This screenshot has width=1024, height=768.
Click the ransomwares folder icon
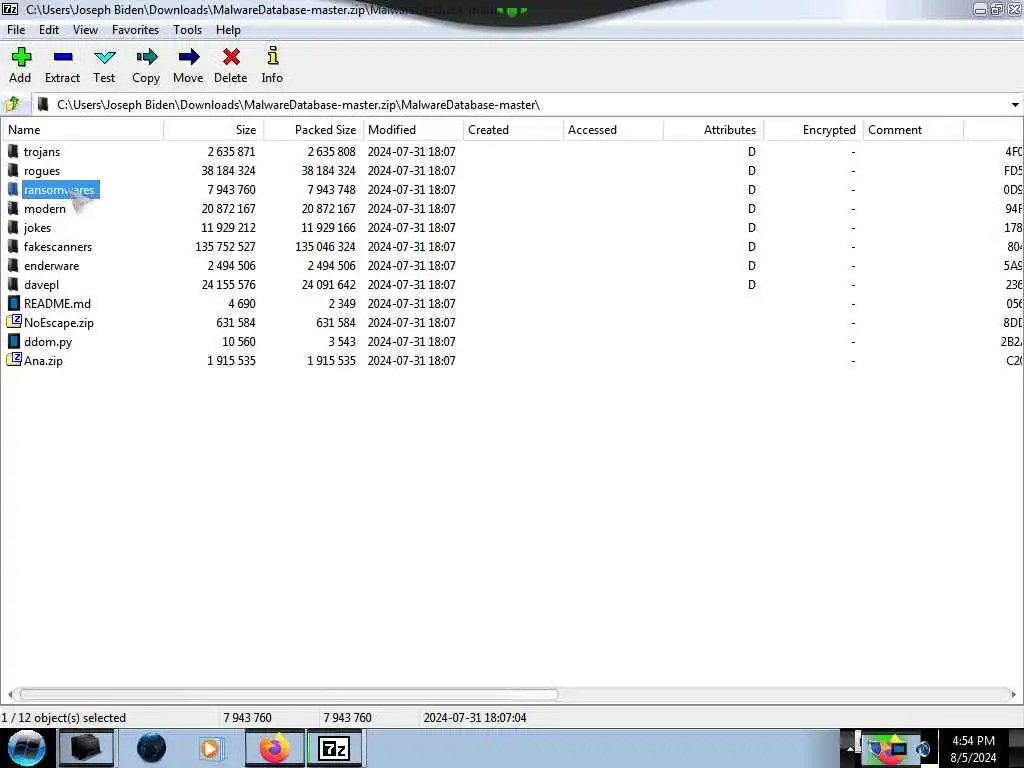tap(13, 189)
